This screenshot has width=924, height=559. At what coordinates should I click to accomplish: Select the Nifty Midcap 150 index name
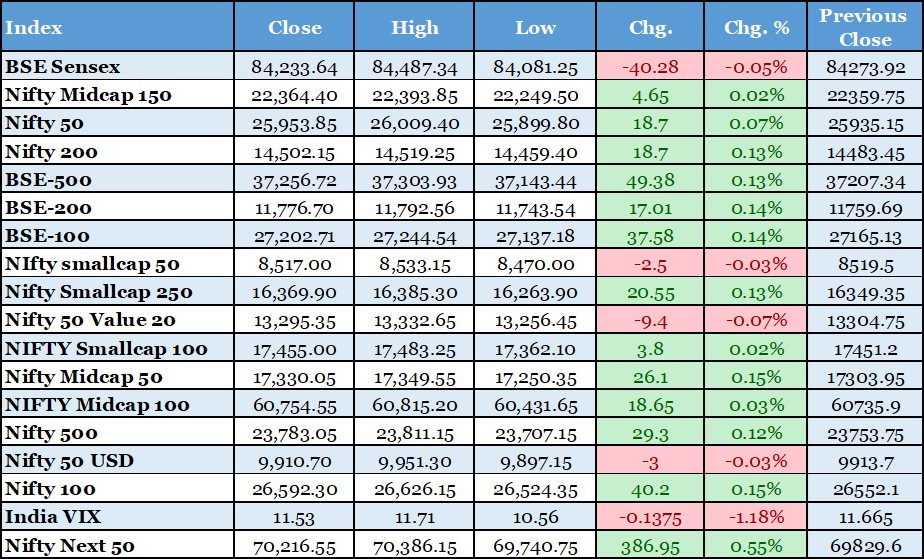89,96
